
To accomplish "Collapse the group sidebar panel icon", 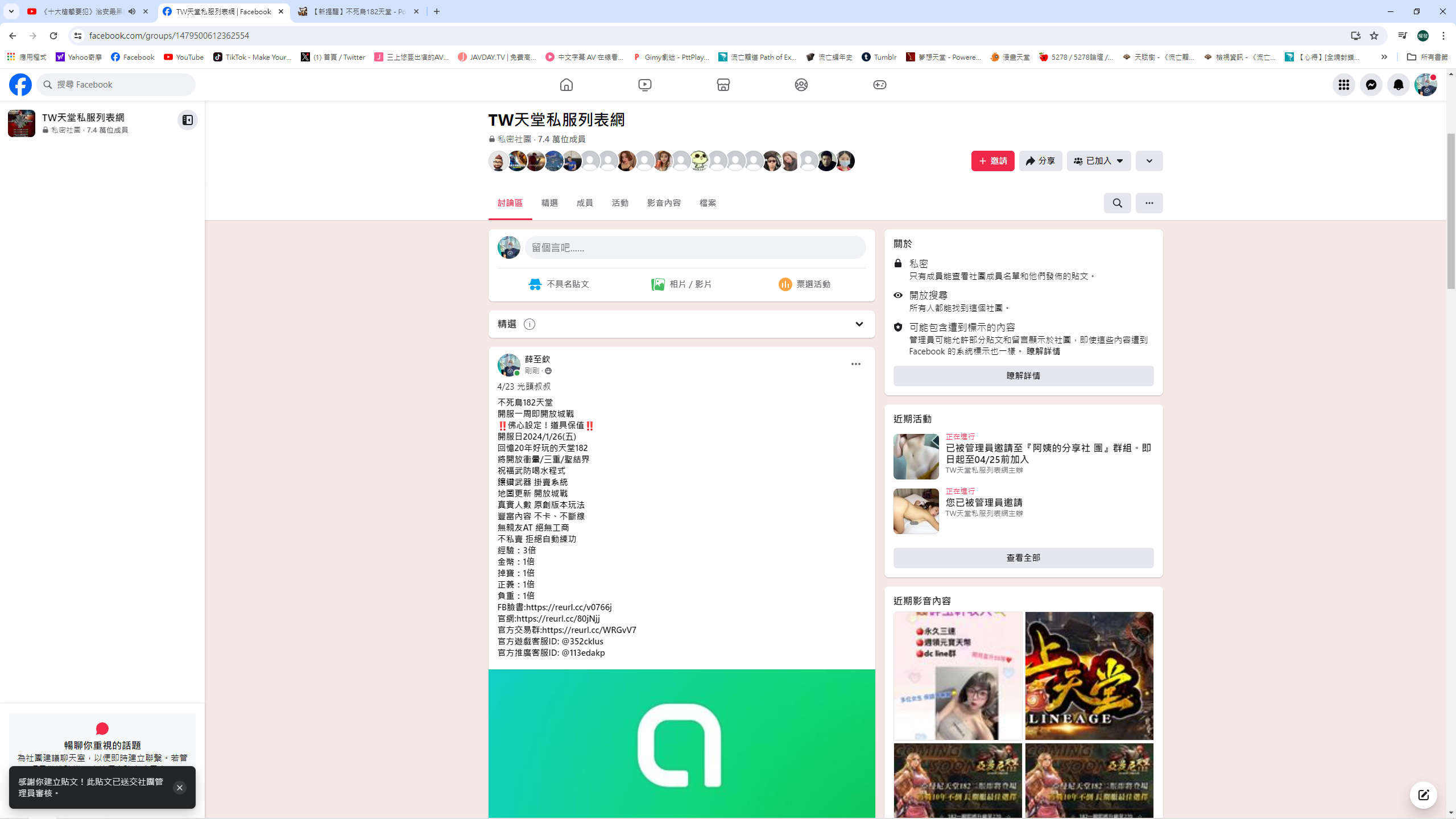I will [x=187, y=120].
